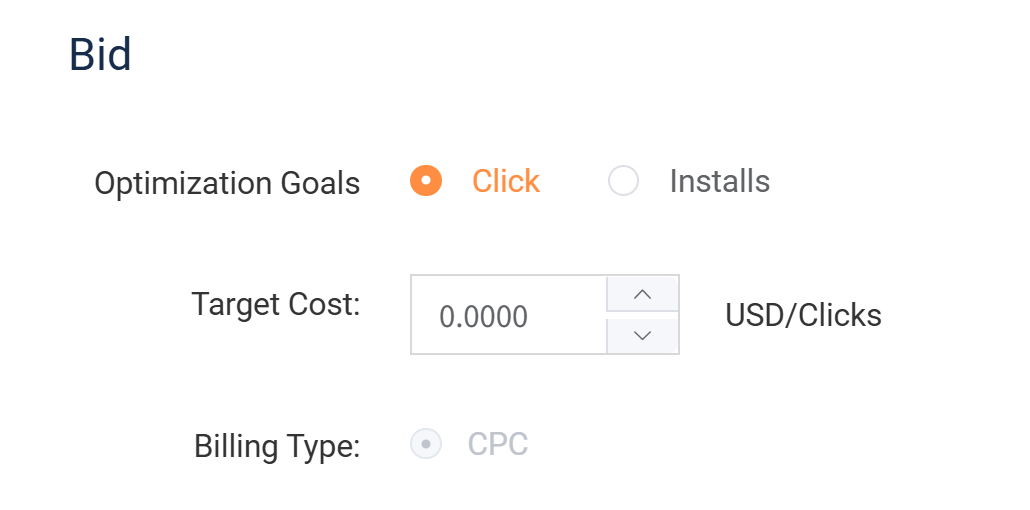Click the orange "Click" option label
This screenshot has height=510, width=1030.
point(505,181)
